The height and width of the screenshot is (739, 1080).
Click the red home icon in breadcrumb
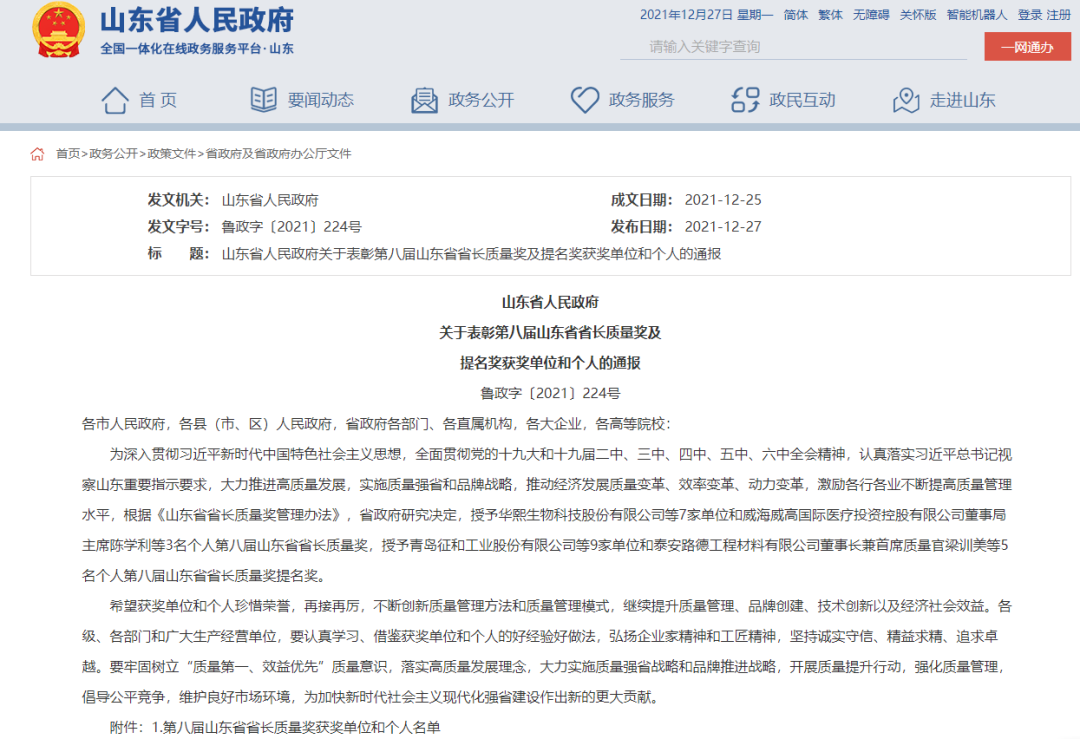pyautogui.click(x=38, y=154)
